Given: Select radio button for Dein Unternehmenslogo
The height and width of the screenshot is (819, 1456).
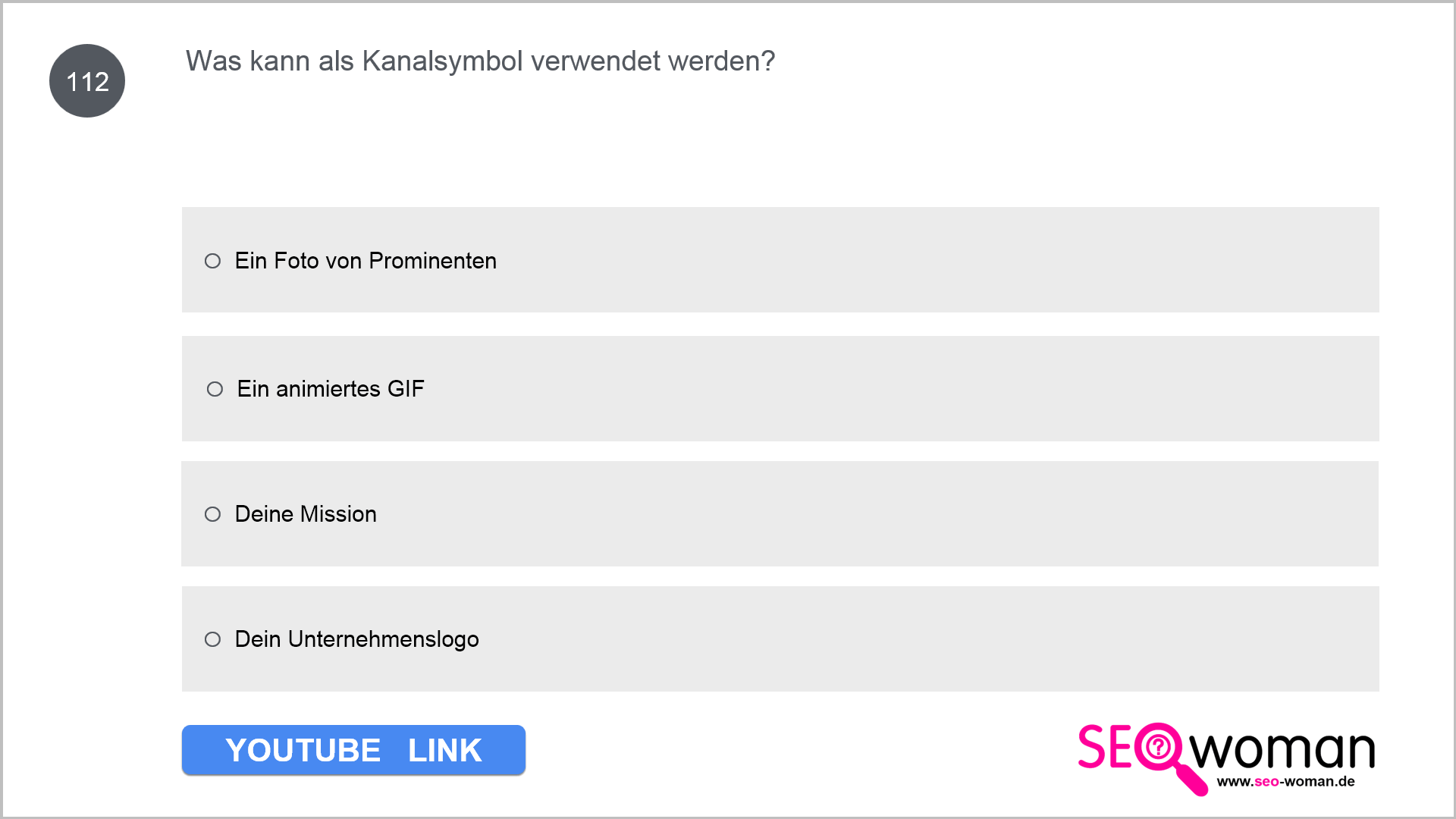Looking at the screenshot, I should [x=212, y=639].
